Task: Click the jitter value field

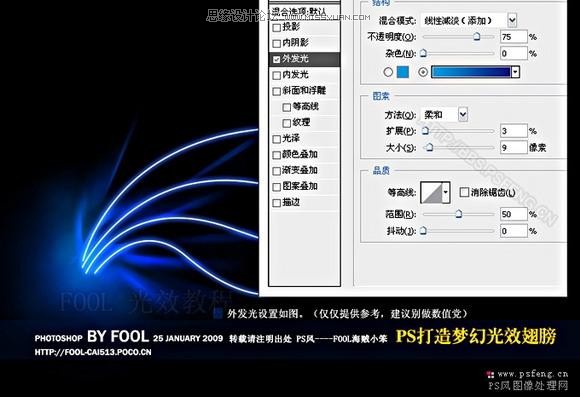Action: (513, 231)
